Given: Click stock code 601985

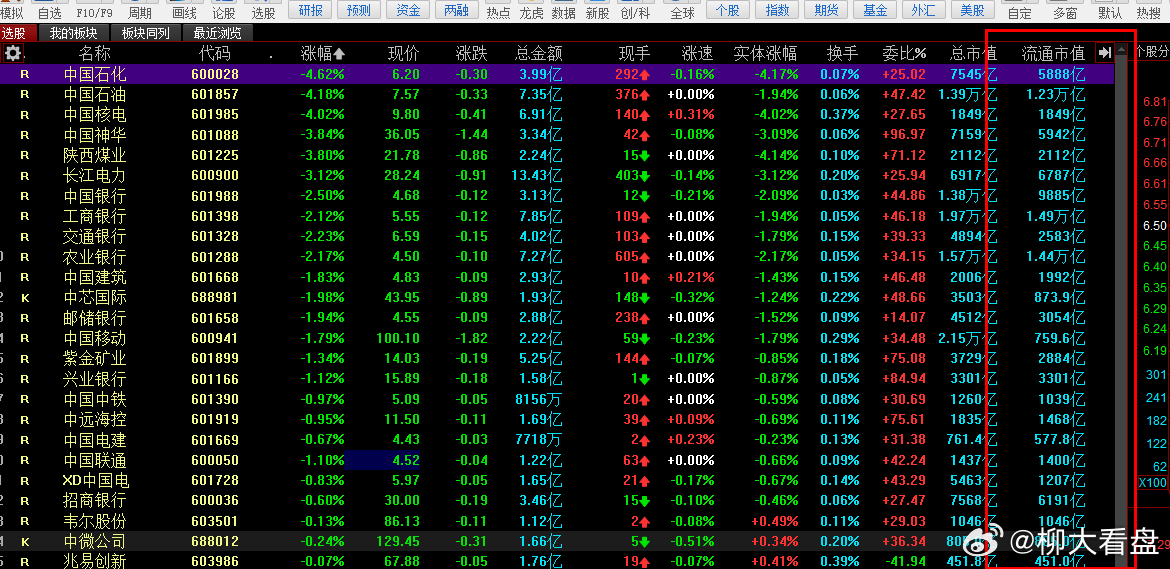Looking at the screenshot, I should pyautogui.click(x=215, y=115).
